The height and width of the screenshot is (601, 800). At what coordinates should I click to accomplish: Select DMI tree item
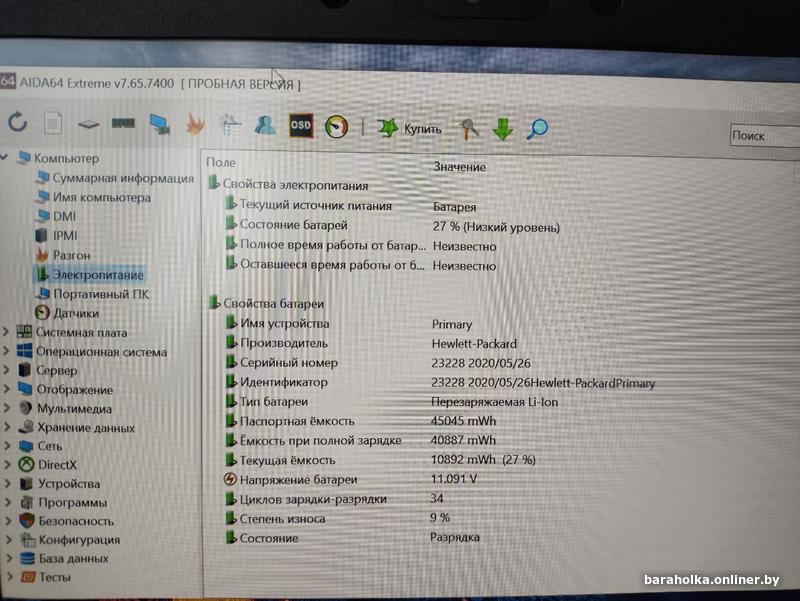[57, 216]
